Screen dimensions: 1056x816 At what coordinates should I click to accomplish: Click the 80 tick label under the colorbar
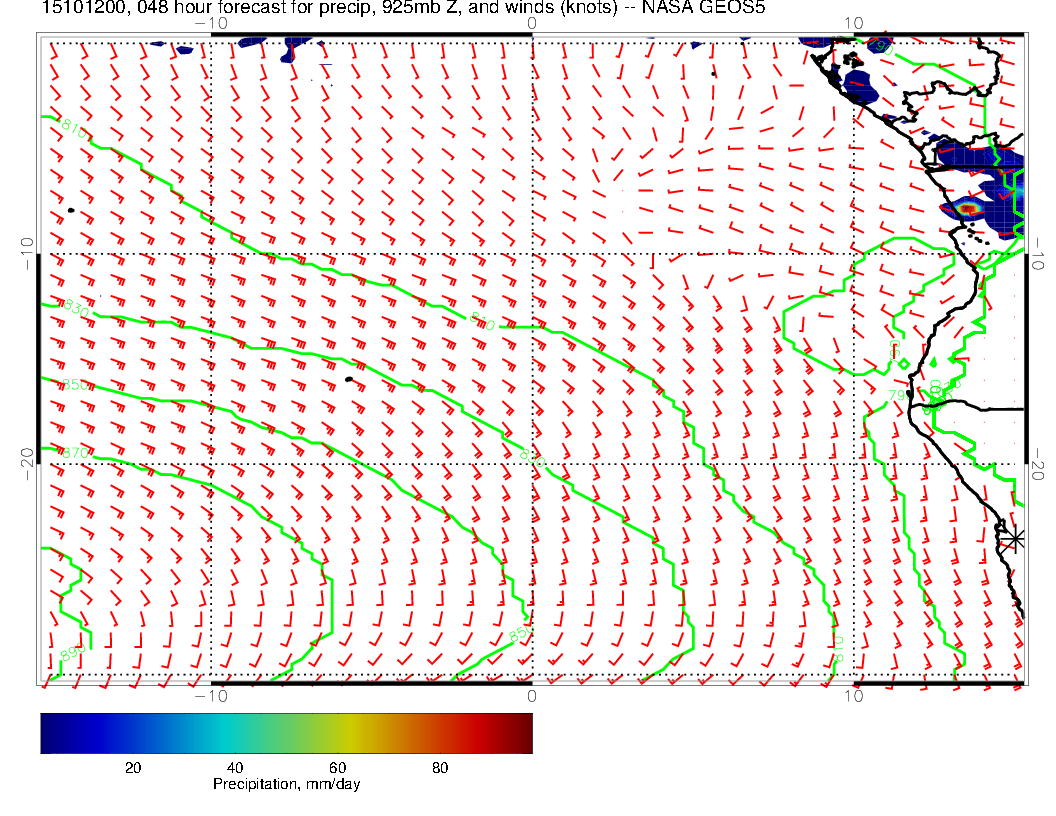click(439, 768)
